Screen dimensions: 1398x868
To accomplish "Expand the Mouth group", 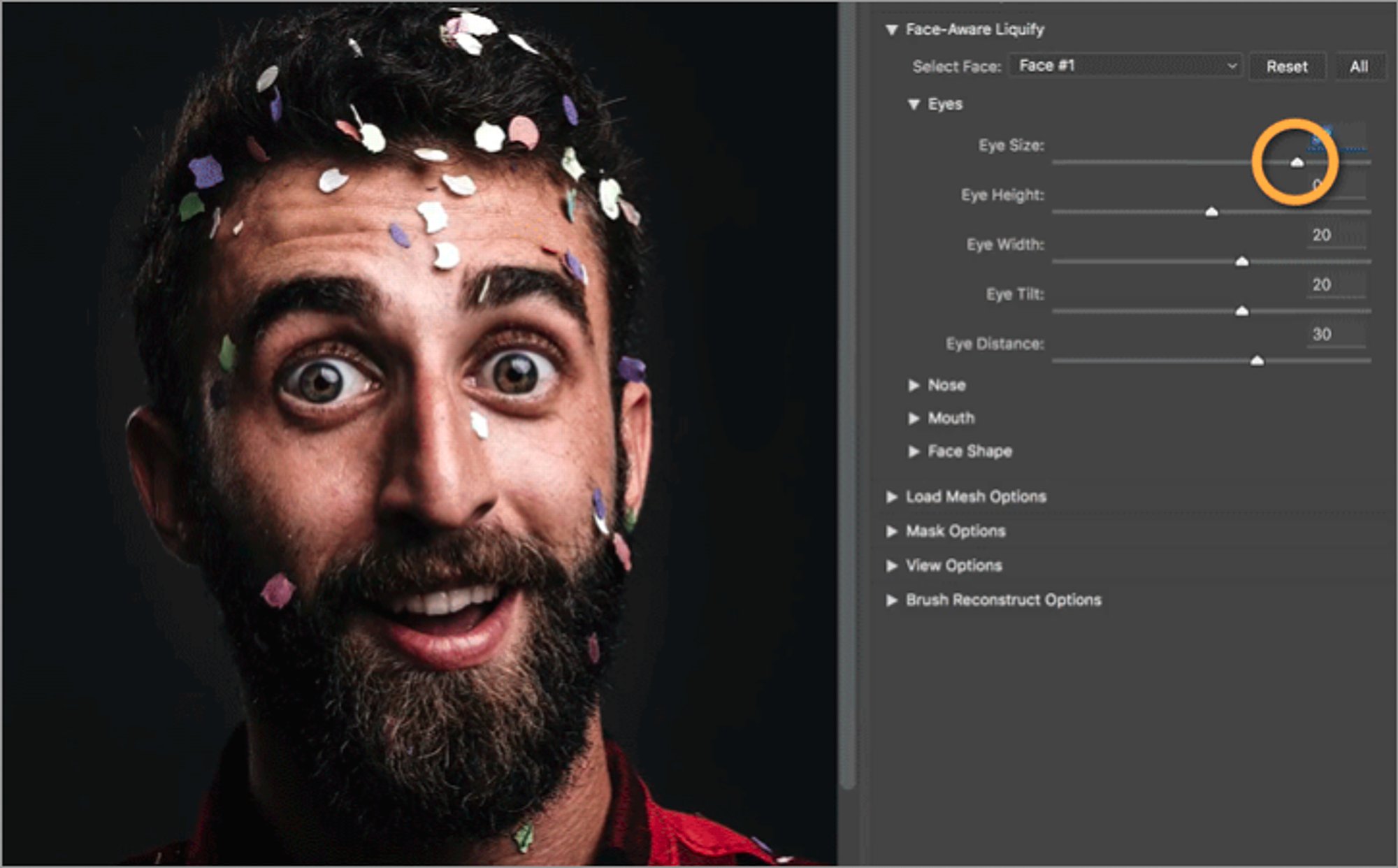I will click(x=914, y=418).
